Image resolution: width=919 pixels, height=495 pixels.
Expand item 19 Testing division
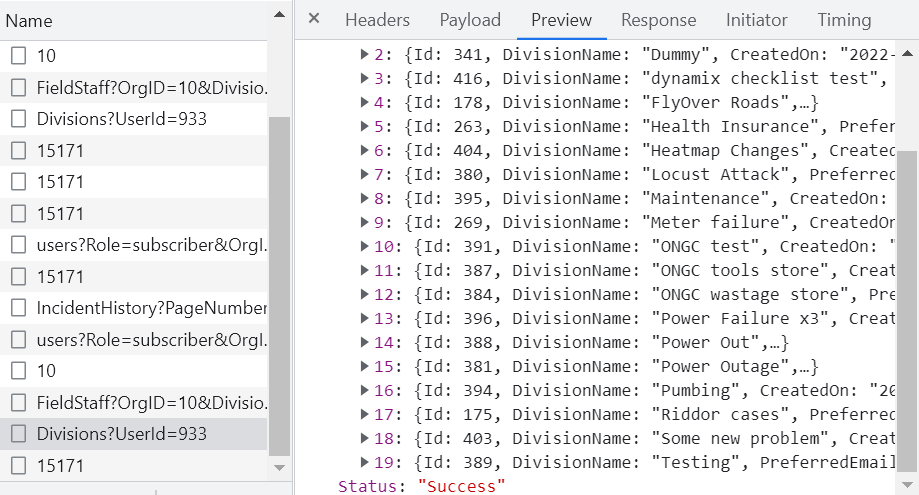click(365, 462)
